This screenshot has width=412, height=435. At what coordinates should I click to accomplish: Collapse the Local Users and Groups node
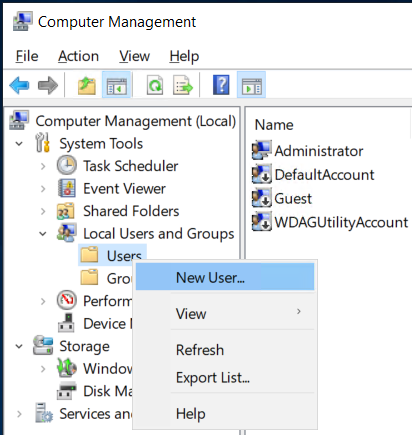[43, 234]
